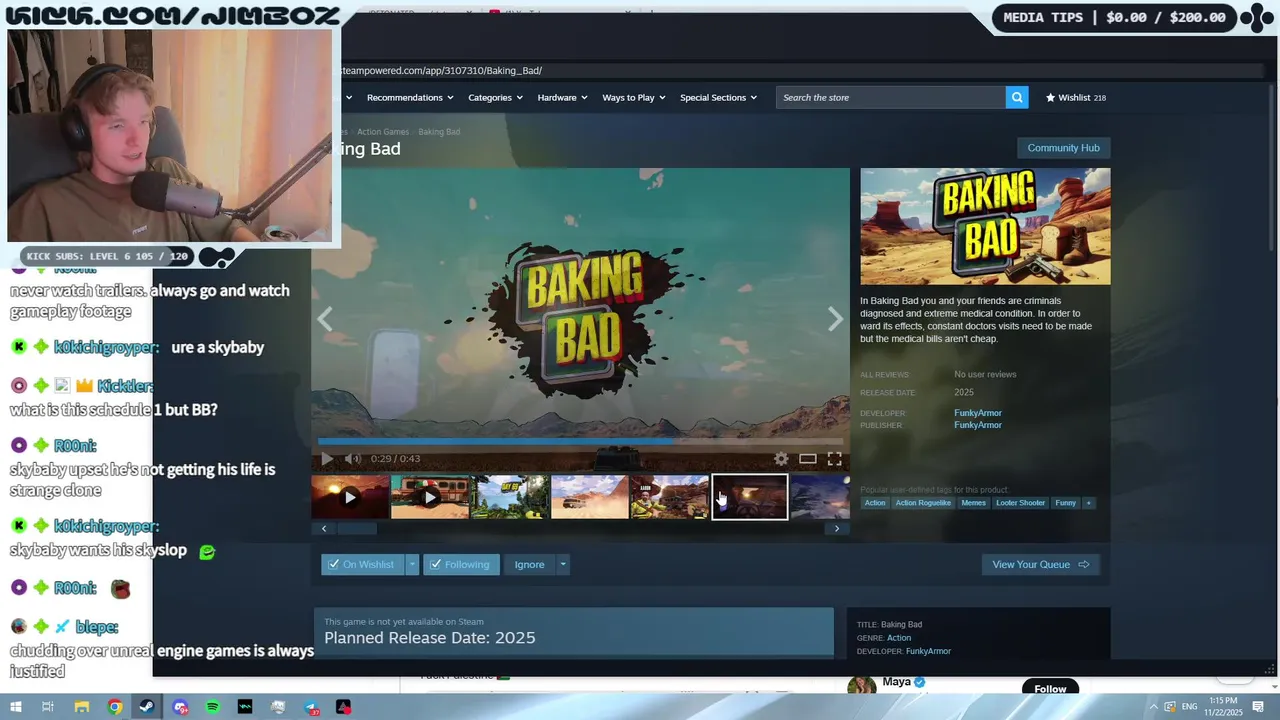
Task: Open Spotify from the taskbar
Action: pos(213,707)
